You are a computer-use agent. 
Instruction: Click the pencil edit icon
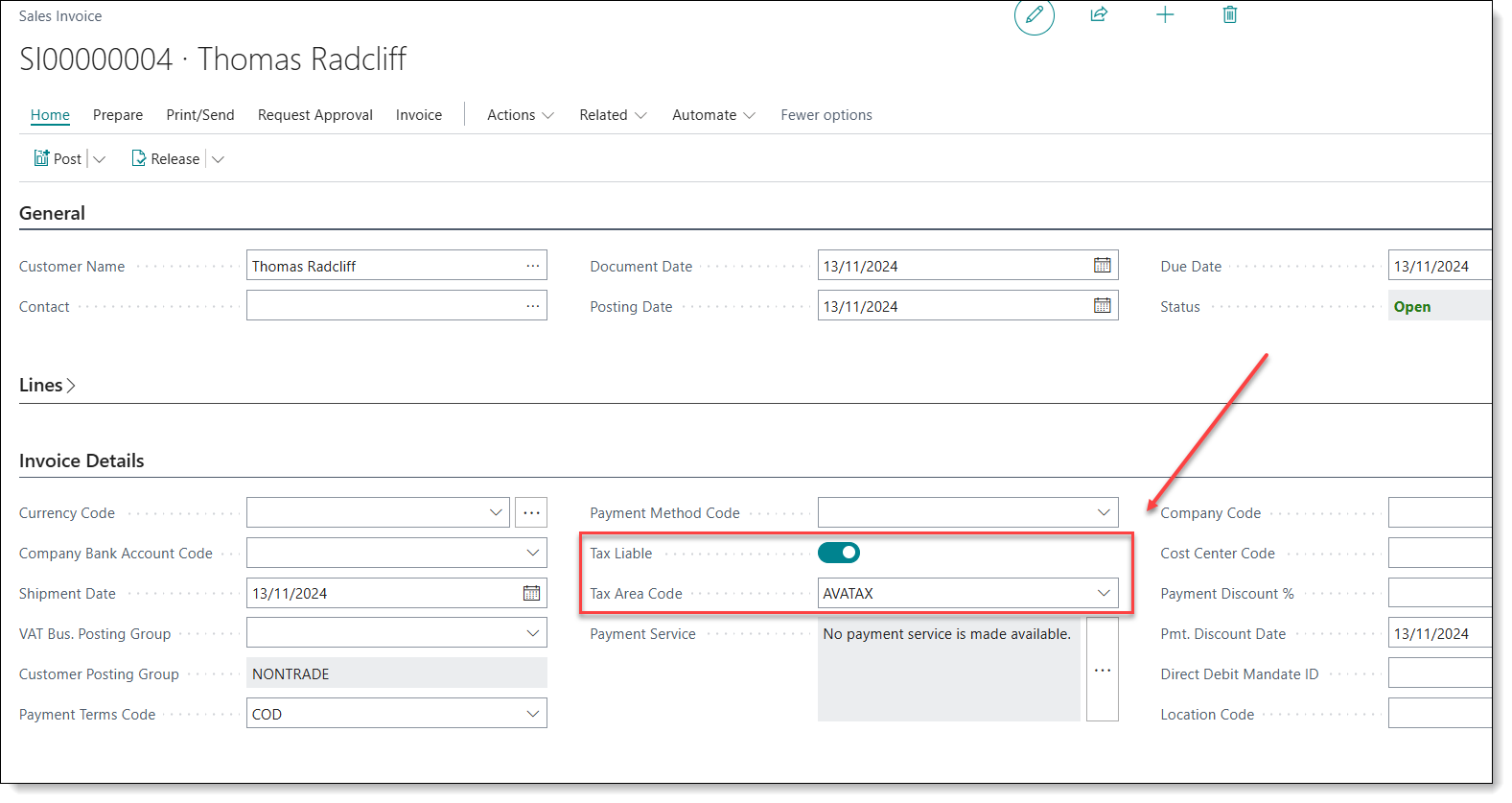[x=1034, y=15]
